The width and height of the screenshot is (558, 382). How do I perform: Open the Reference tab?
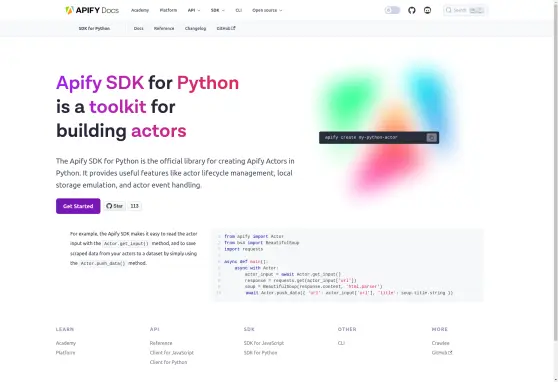pyautogui.click(x=164, y=28)
